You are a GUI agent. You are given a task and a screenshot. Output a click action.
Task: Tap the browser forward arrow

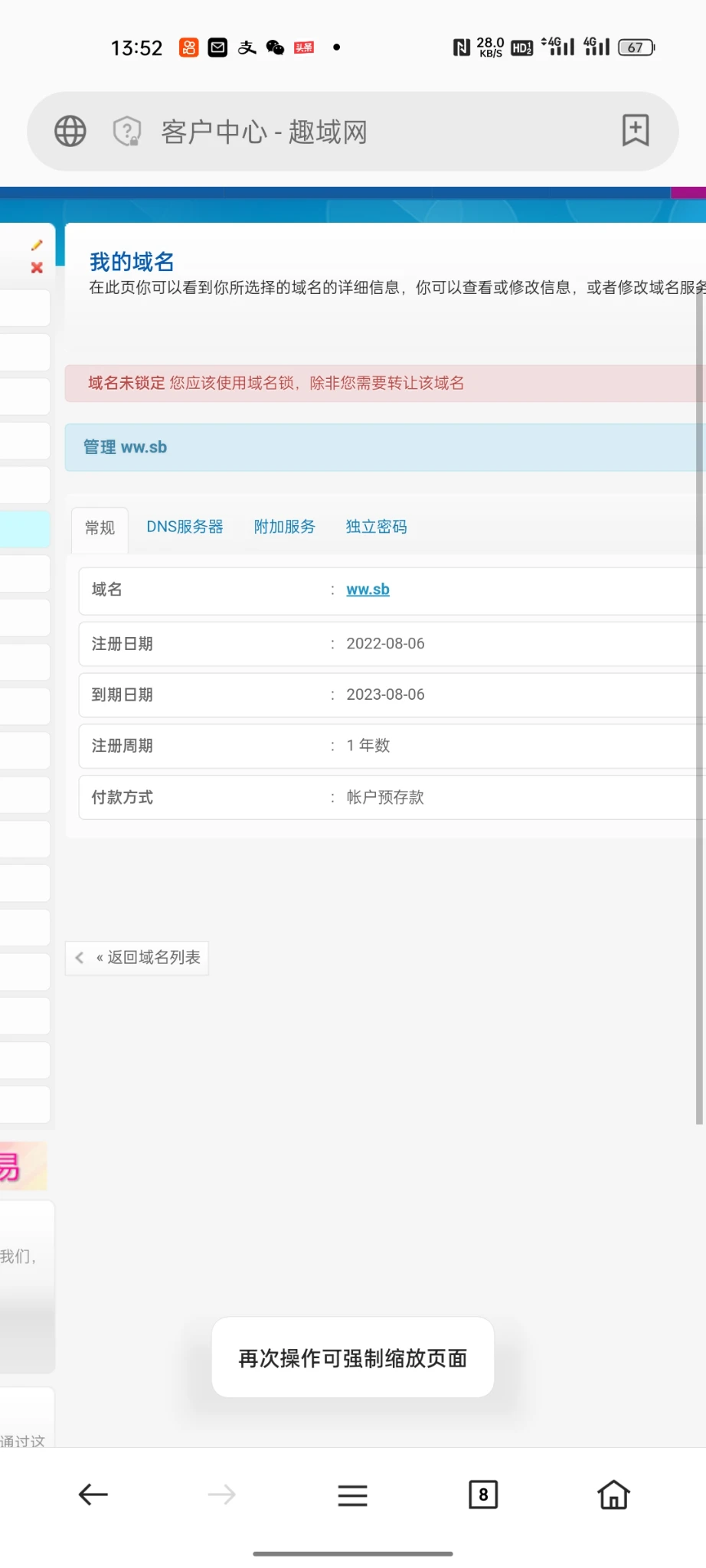tap(222, 1494)
